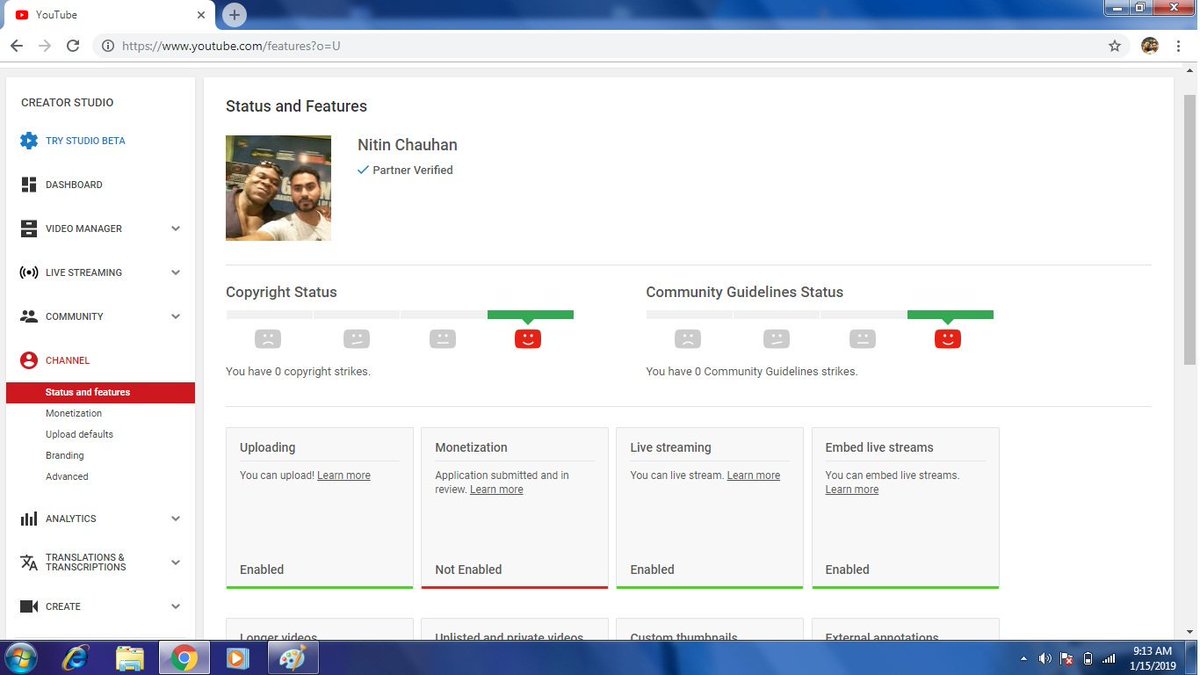Open File Explorer from the taskbar
The image size is (1200, 675).
coord(129,658)
